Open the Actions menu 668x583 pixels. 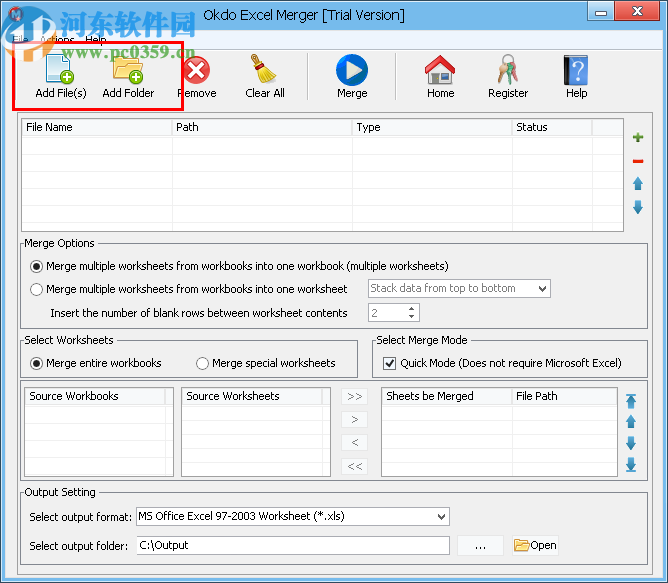point(57,40)
